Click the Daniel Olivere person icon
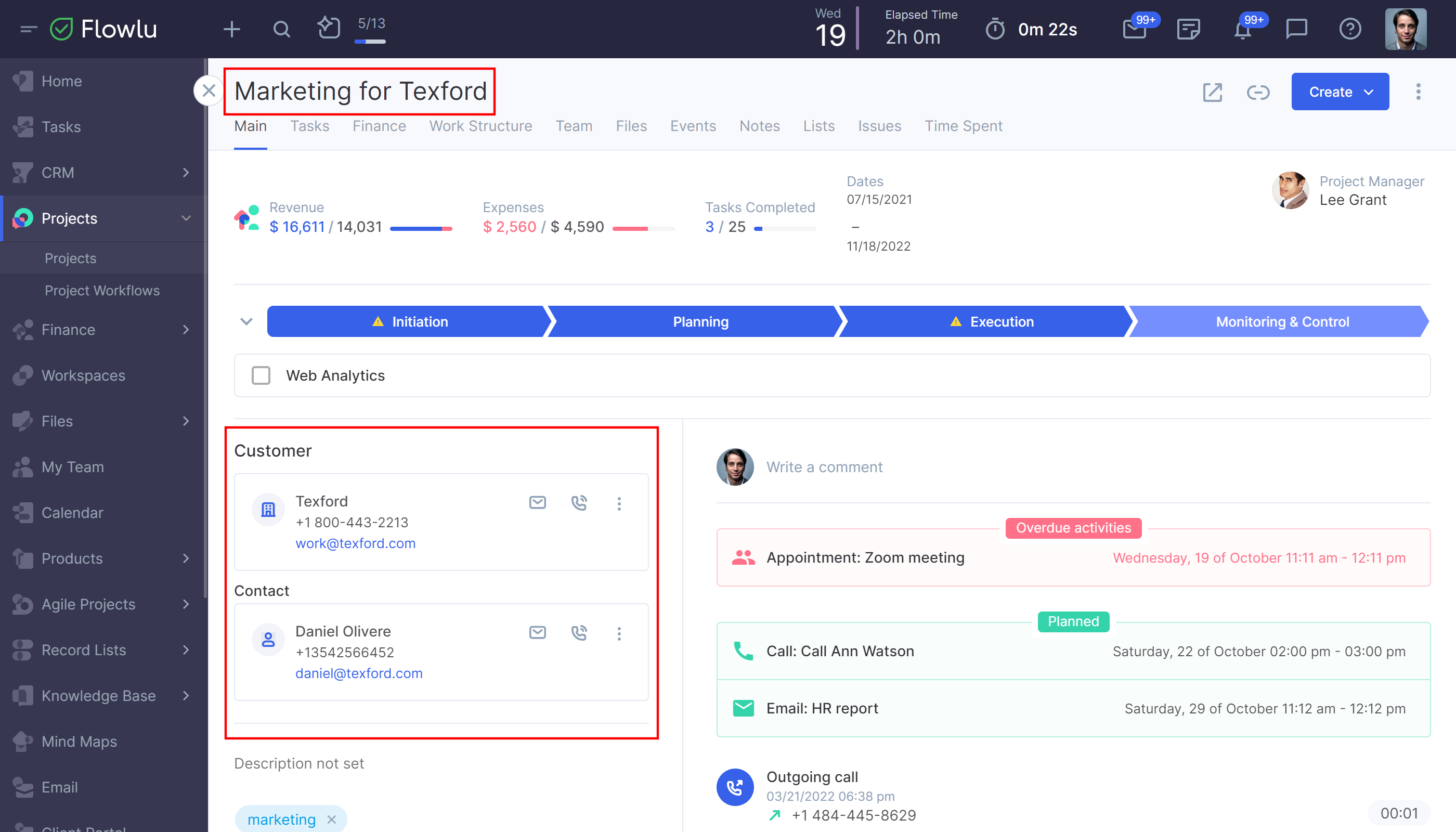1456x832 pixels. tap(268, 640)
